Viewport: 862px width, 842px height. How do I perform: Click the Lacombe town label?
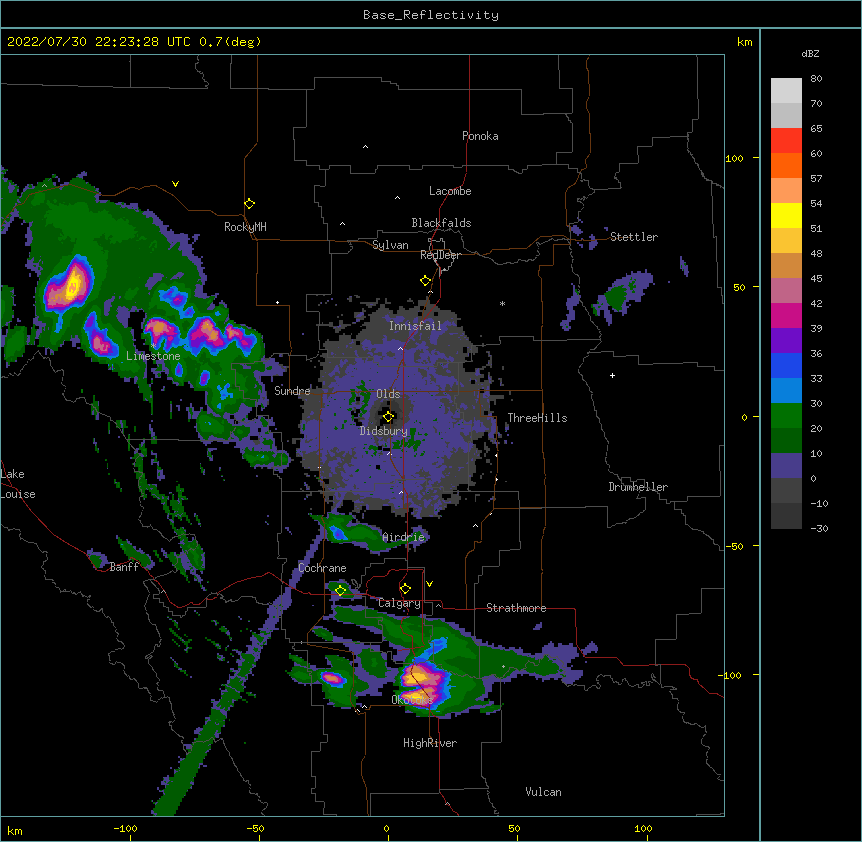click(450, 191)
